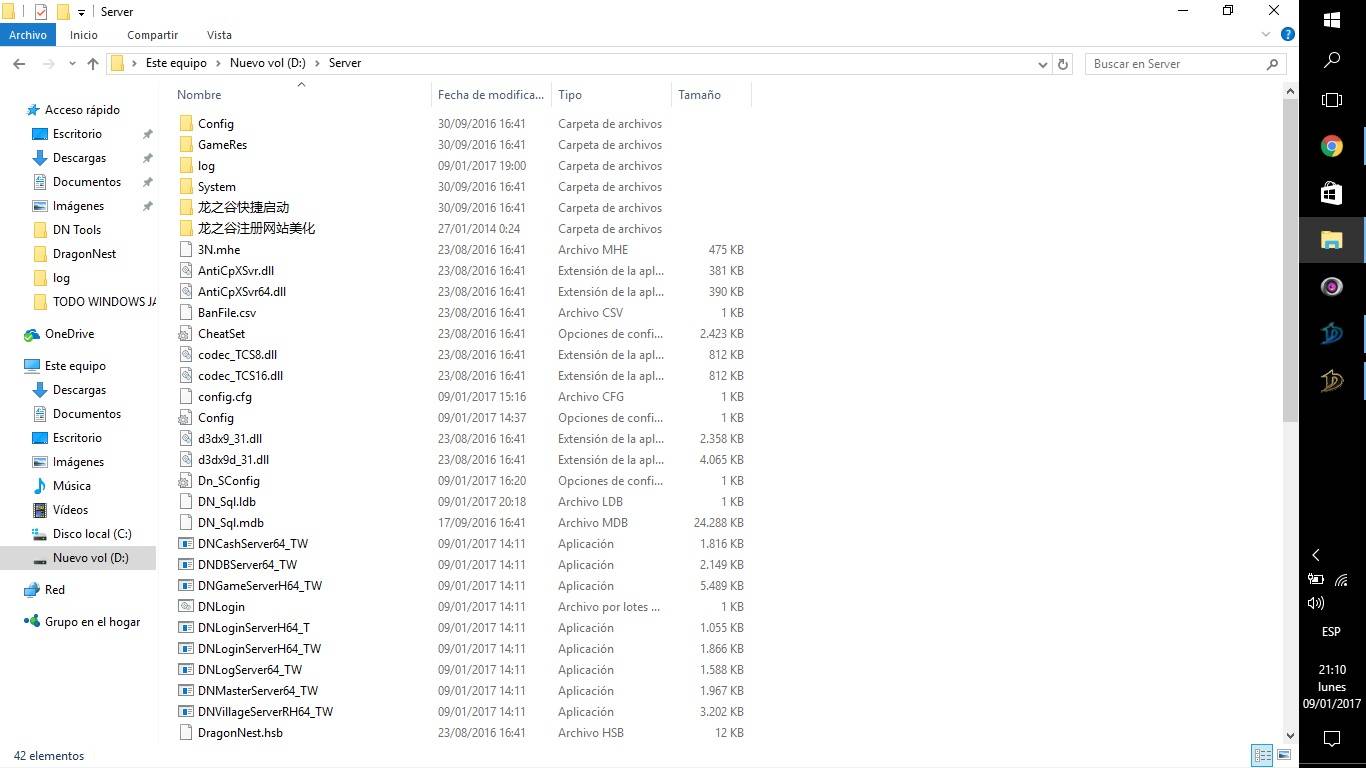Click the breadcrumb arrow after Nuevo vol (D:)
The height and width of the screenshot is (768, 1366).
317,63
